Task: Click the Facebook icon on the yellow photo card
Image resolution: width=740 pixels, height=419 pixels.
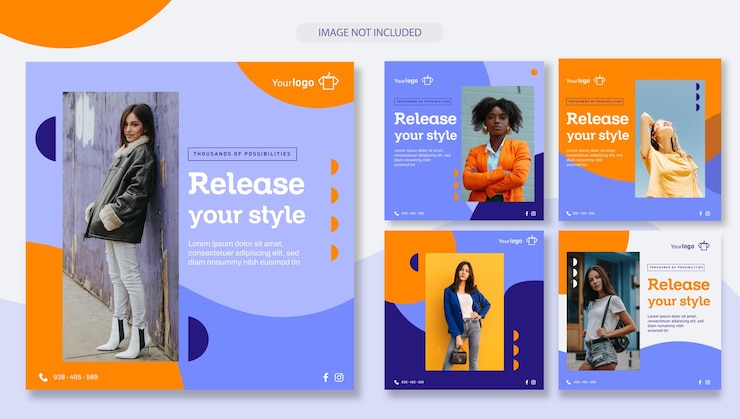Action: point(527,382)
